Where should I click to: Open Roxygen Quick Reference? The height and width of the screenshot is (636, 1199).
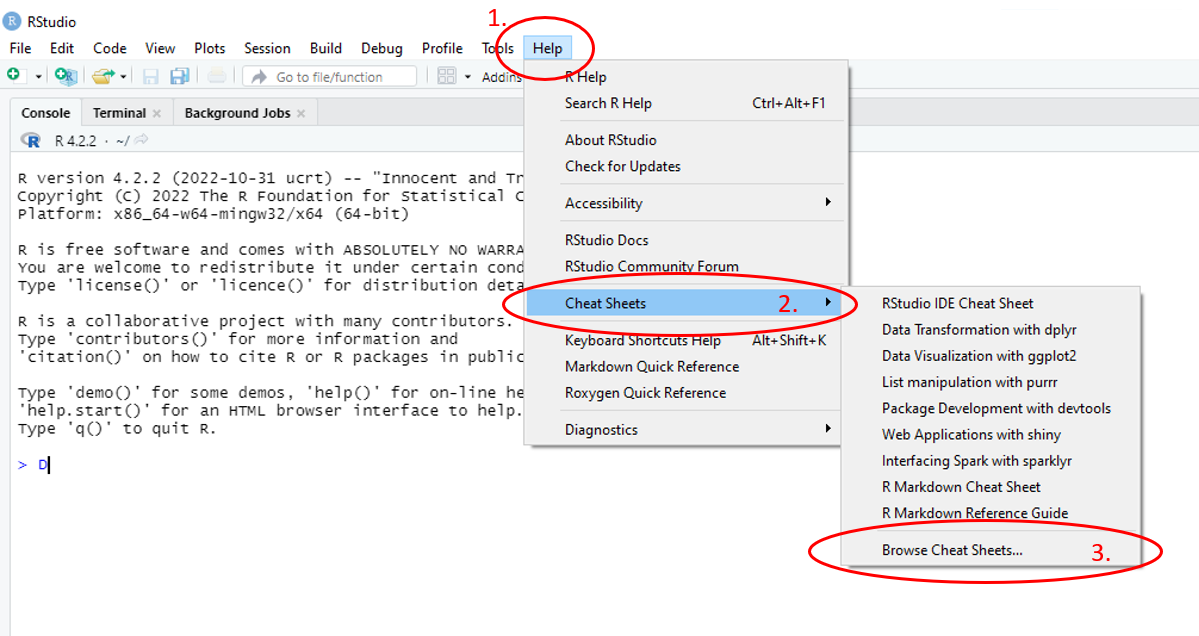[686, 392]
